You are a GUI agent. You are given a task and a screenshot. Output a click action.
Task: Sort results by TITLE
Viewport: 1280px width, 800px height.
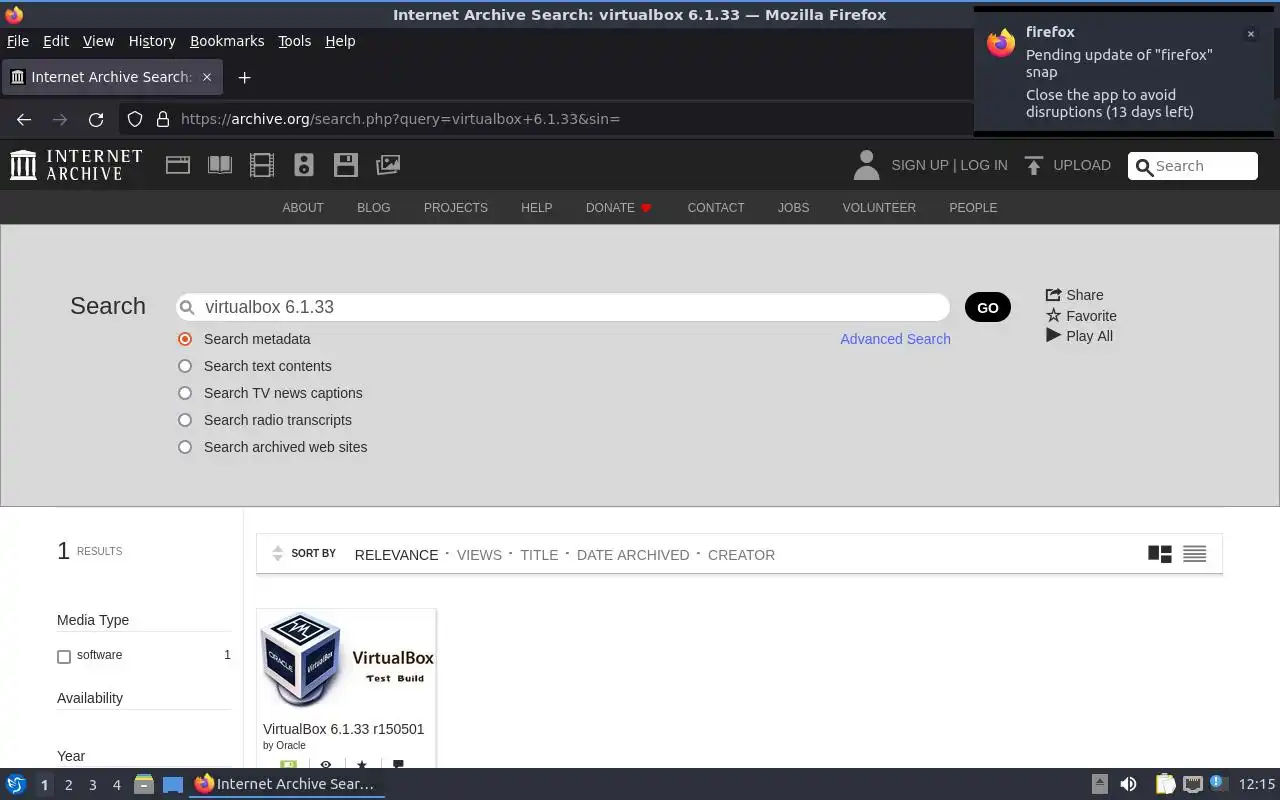(x=539, y=555)
